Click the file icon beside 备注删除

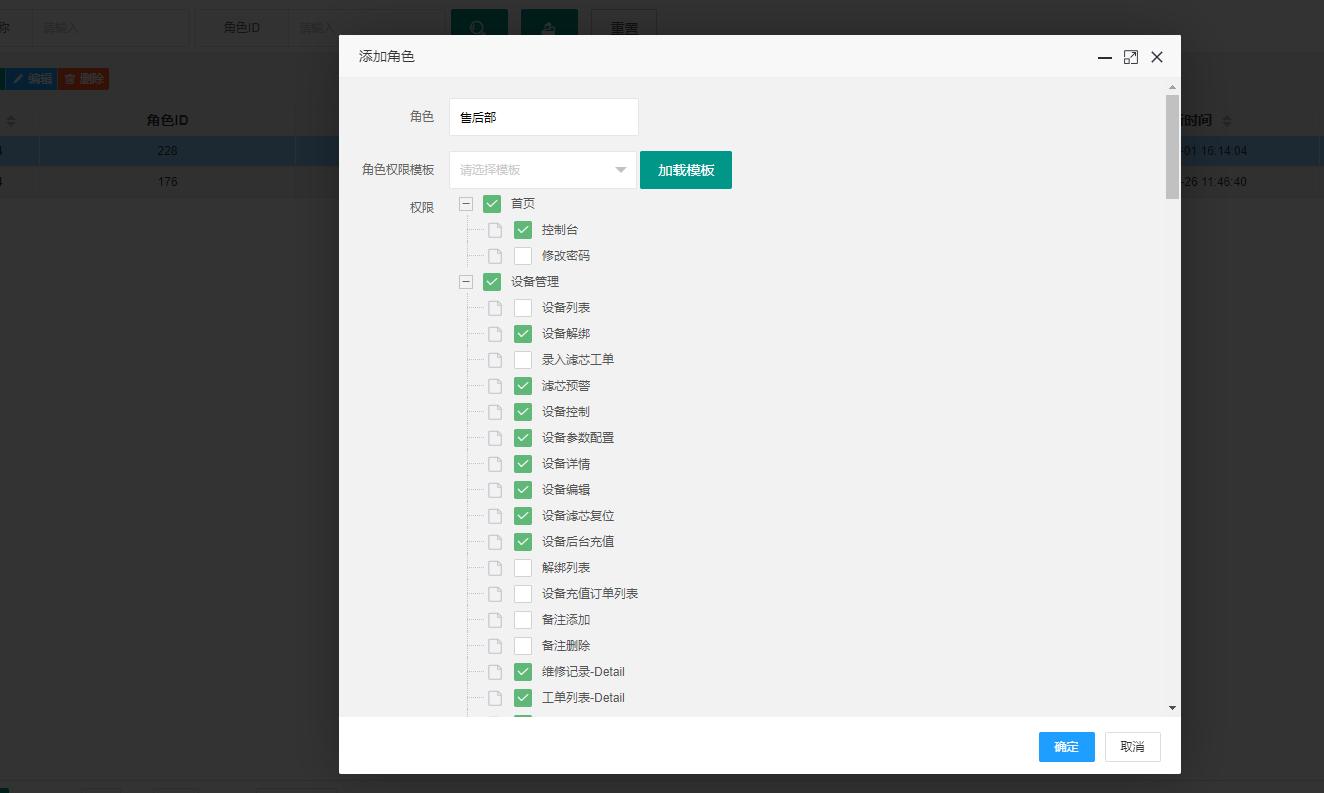point(495,646)
